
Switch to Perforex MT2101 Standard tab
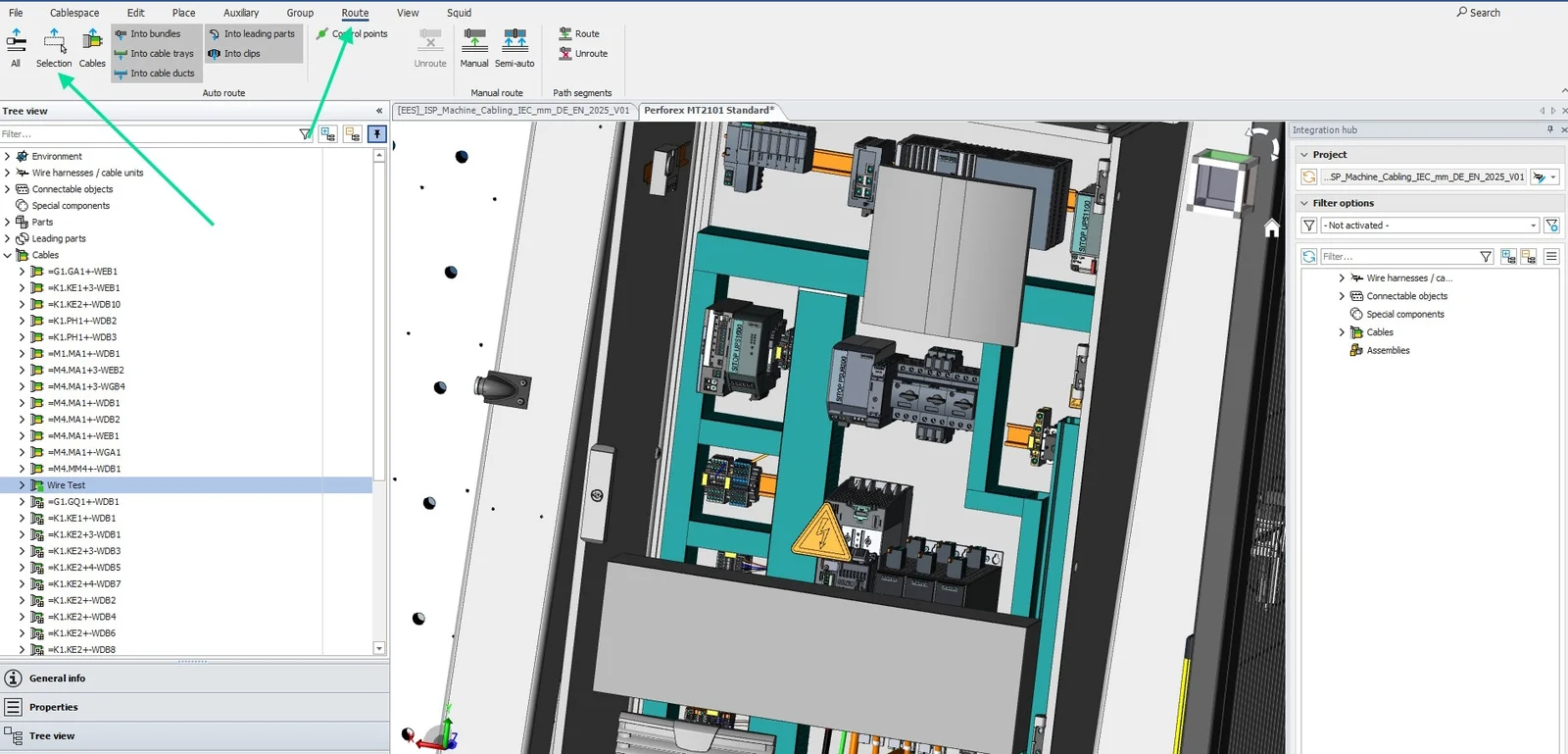pos(709,111)
